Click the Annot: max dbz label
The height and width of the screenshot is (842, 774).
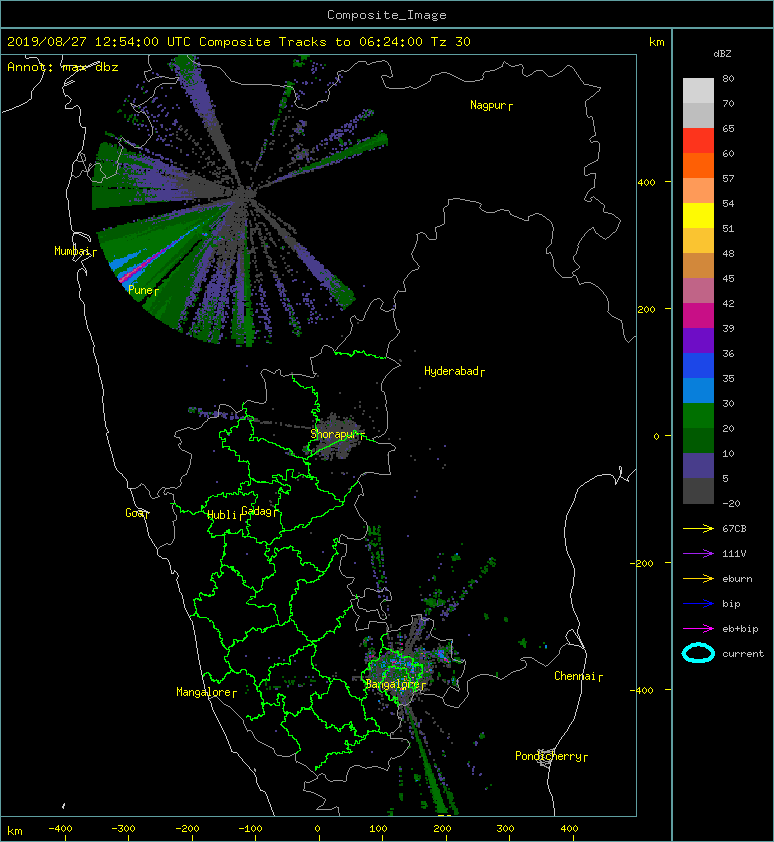coord(63,67)
